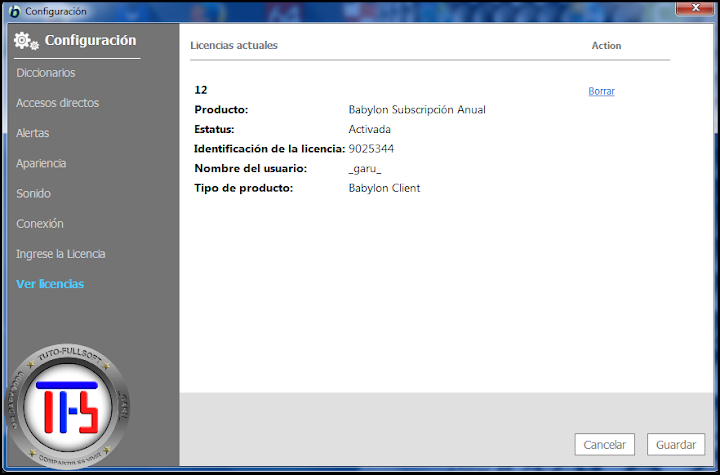Click the Borrar link for license 12

coord(602,91)
